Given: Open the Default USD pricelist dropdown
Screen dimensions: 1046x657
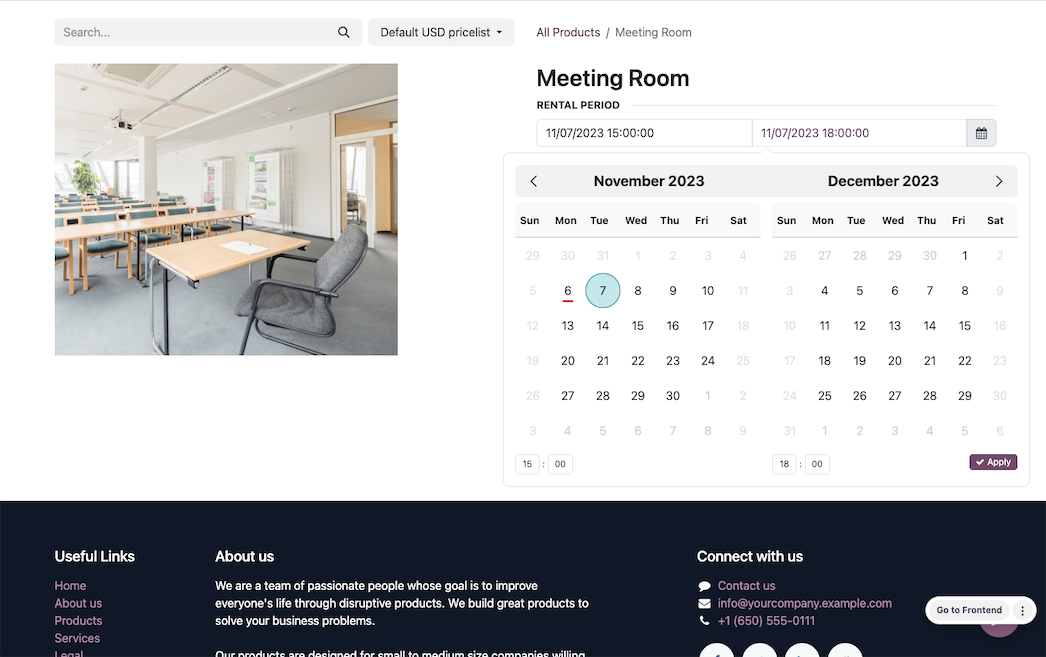Looking at the screenshot, I should 440,31.
